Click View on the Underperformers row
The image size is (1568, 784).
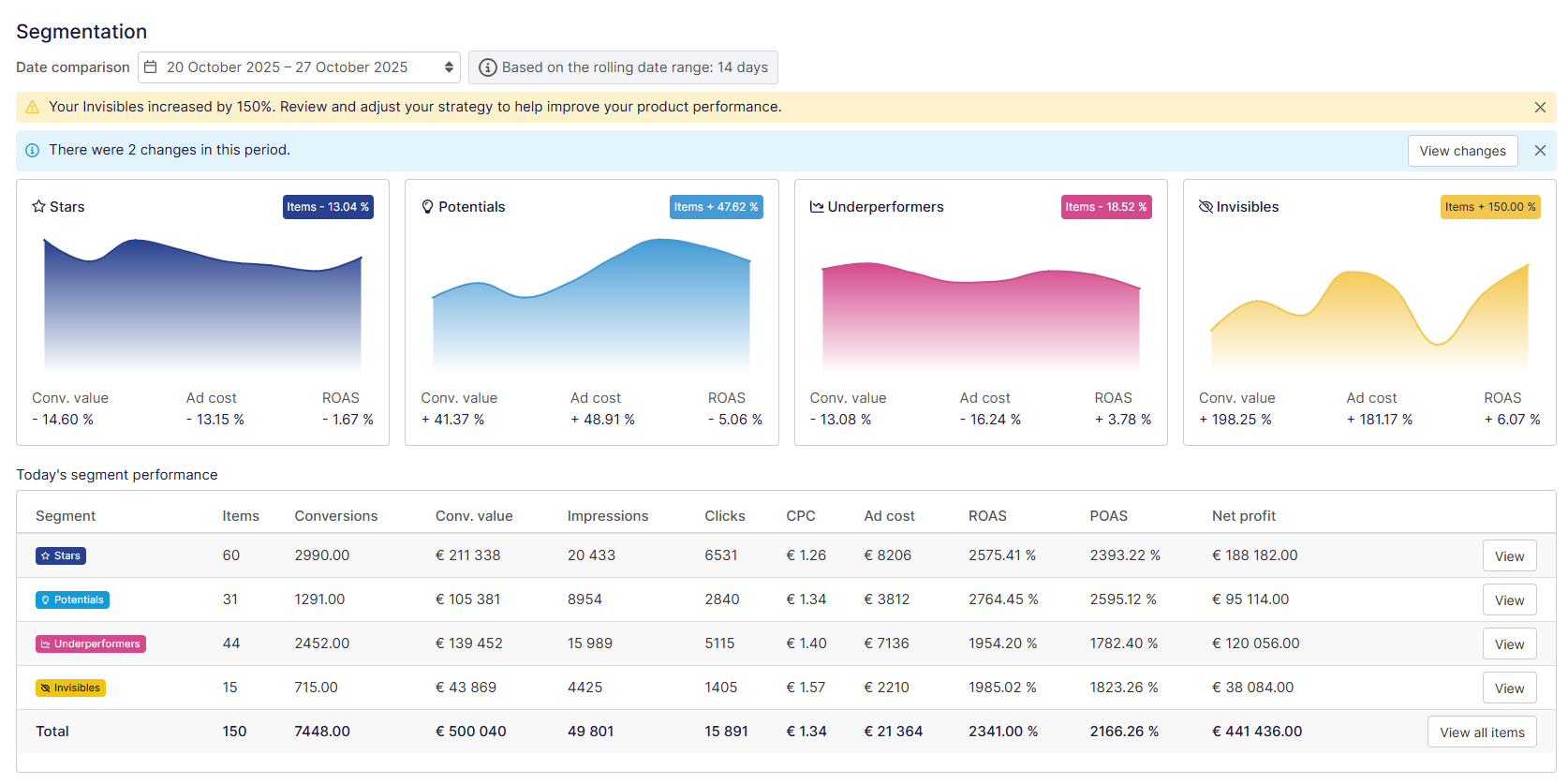[x=1509, y=644]
